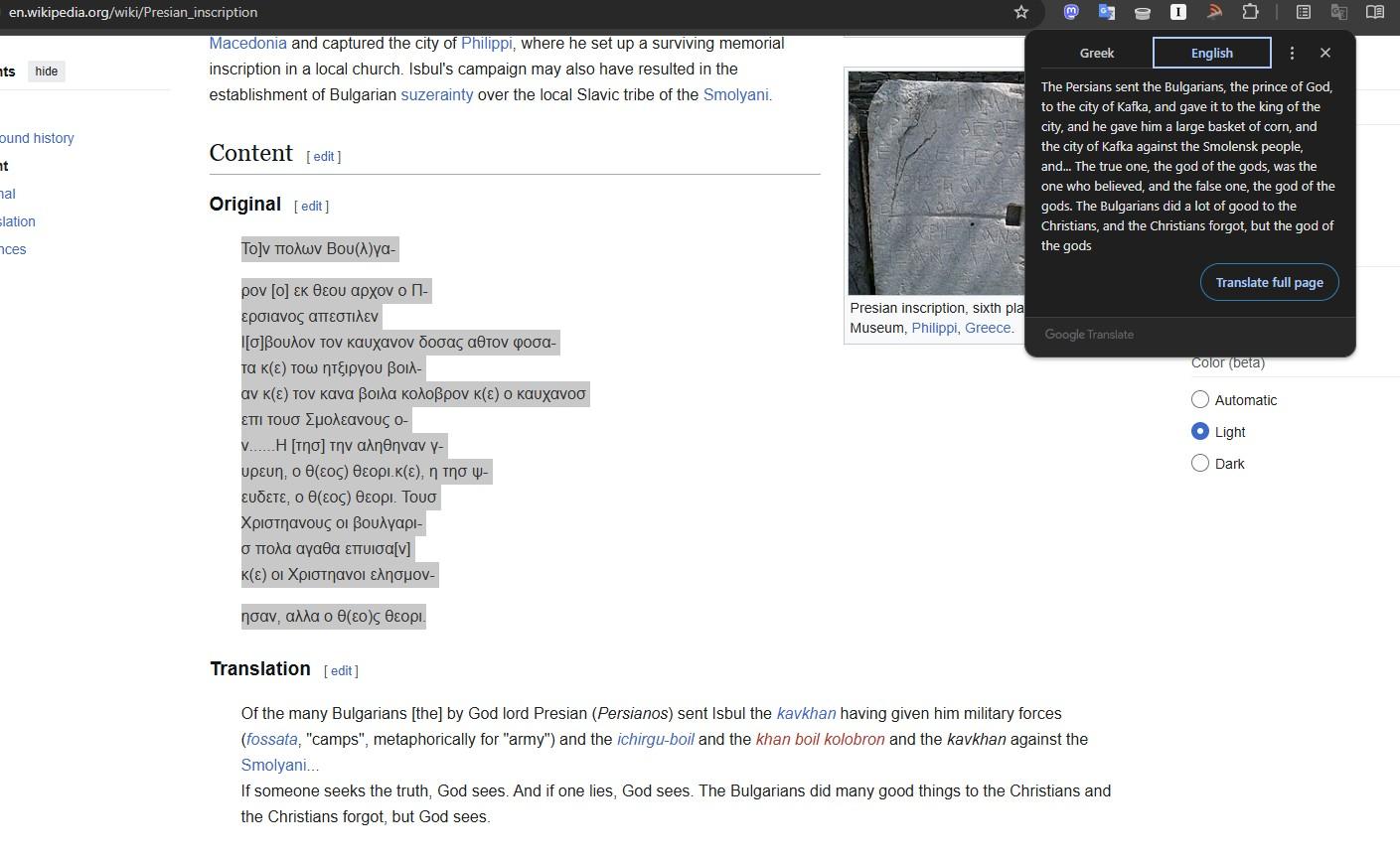Select the Automatic color option
Screen dimensions: 1400x858
[x=1200, y=399]
